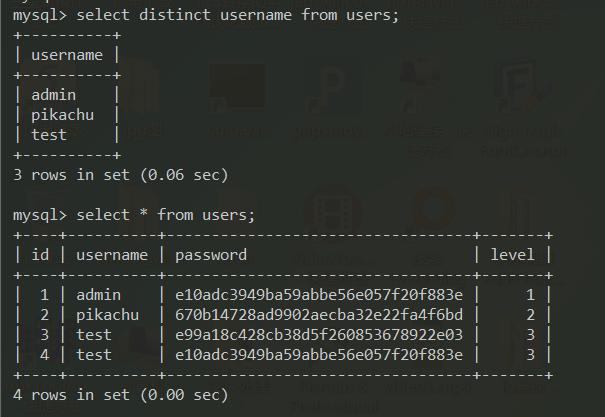The width and height of the screenshot is (605, 417).
Task: Click the password column header
Action: [211, 255]
